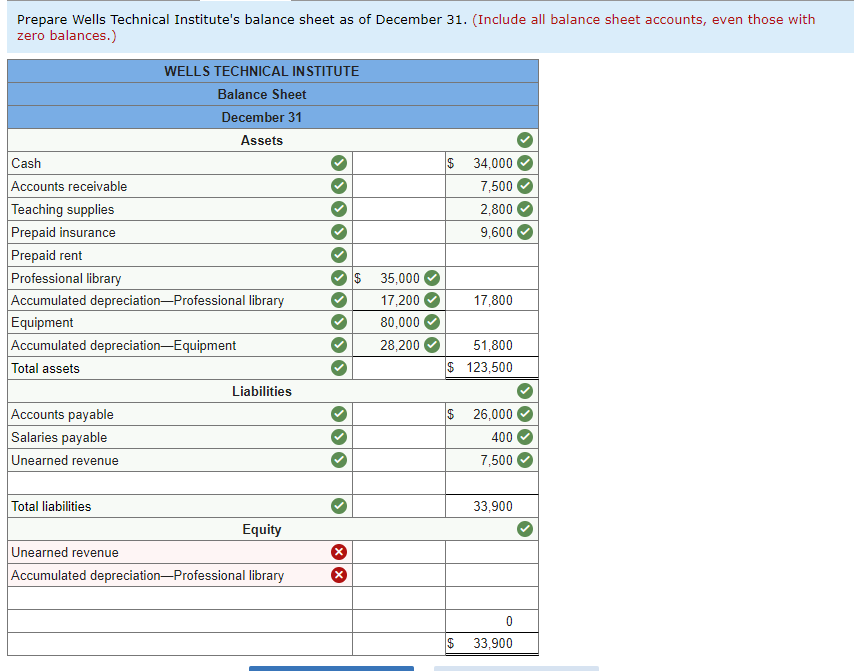Click the light gray button at the bottom
Screen dimensions: 854x671
coord(516,668)
